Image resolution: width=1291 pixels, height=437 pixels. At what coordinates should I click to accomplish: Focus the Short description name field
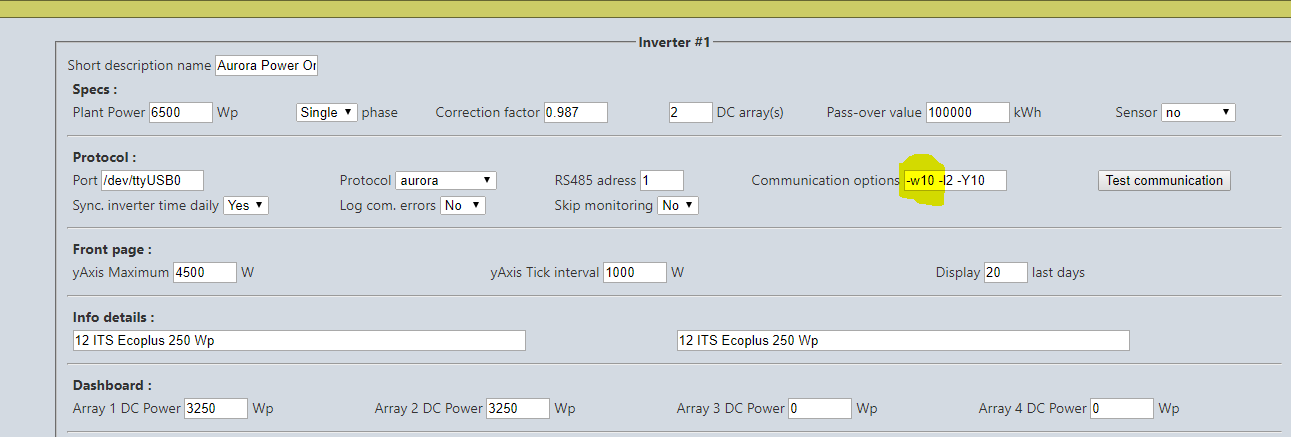tap(266, 65)
